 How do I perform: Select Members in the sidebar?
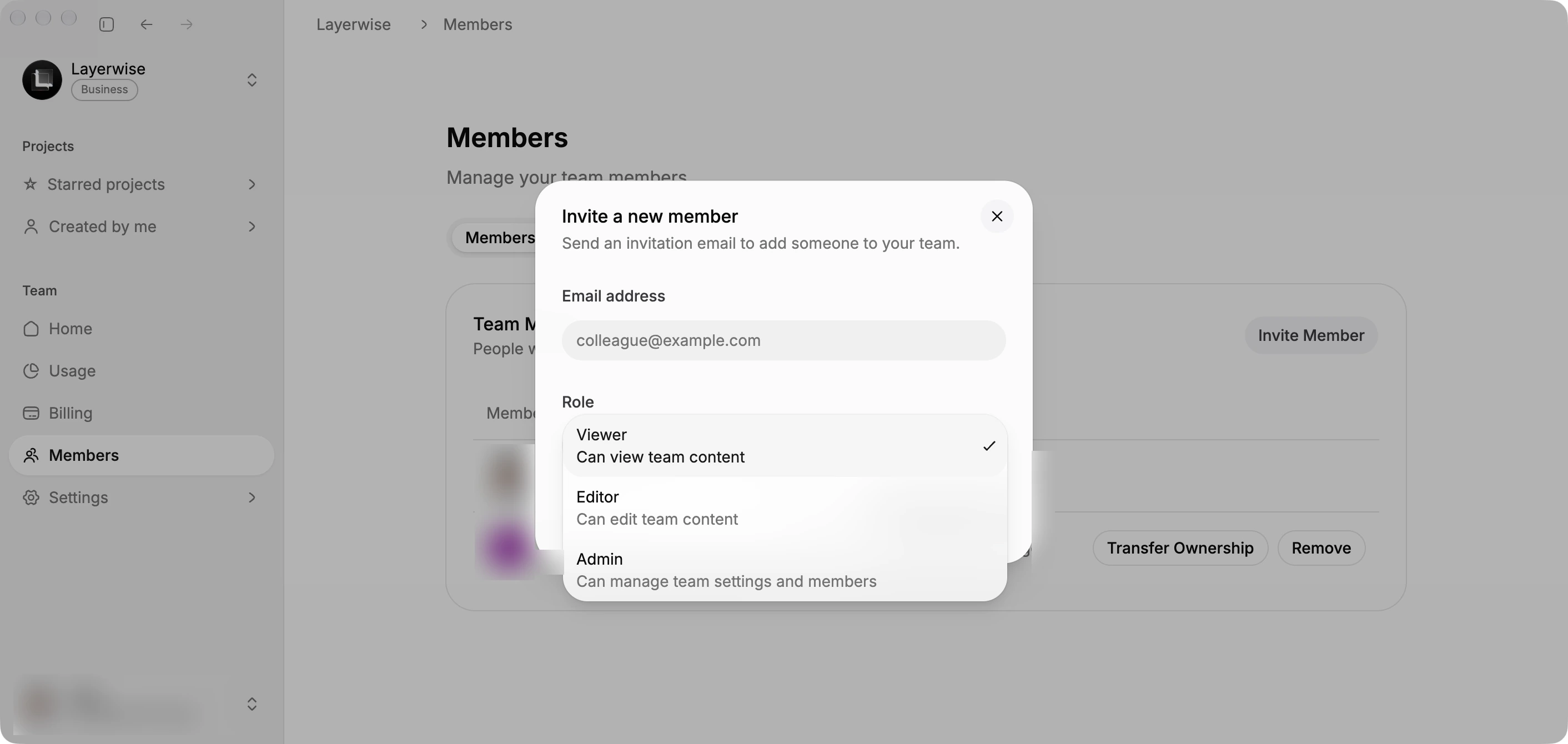[141, 455]
